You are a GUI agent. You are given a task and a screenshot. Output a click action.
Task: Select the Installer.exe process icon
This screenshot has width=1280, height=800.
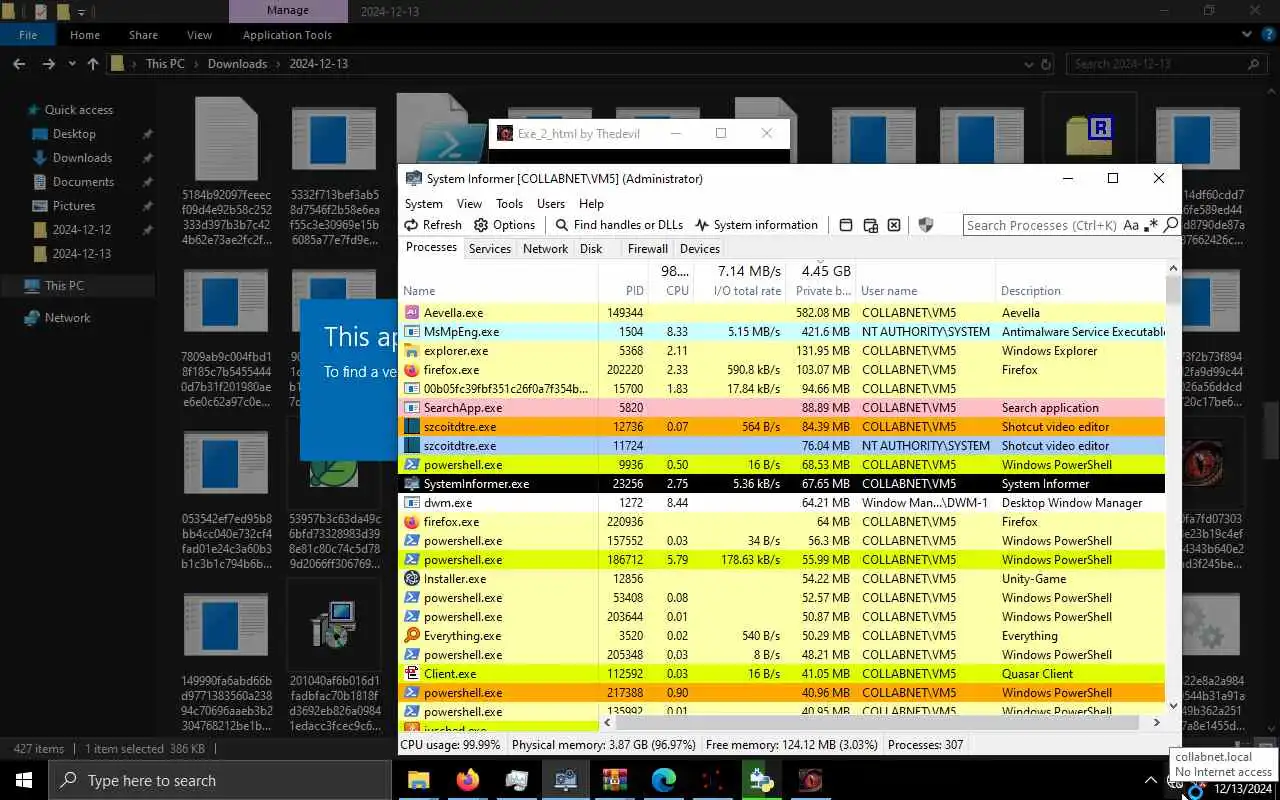(411, 579)
